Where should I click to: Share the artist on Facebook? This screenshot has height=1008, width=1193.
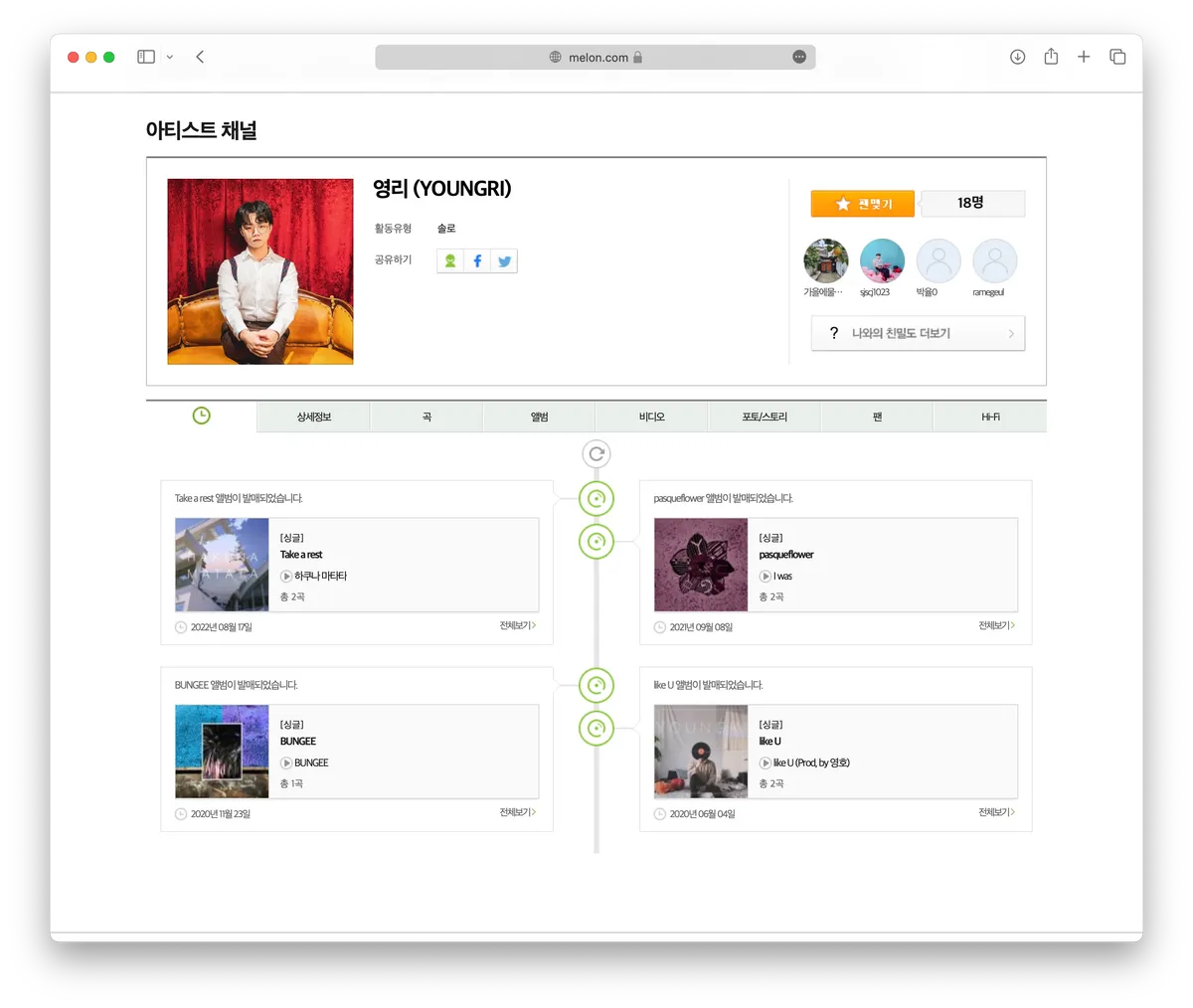pos(477,260)
